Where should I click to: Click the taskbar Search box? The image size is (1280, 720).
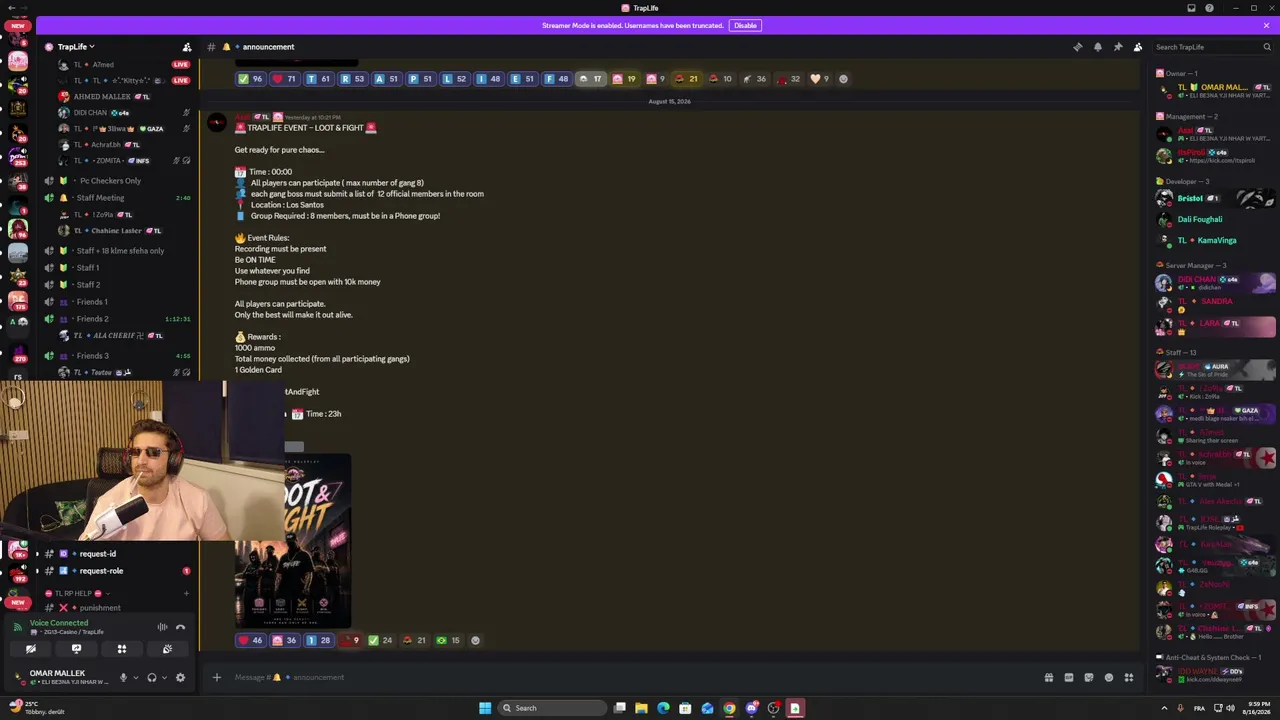pos(553,708)
